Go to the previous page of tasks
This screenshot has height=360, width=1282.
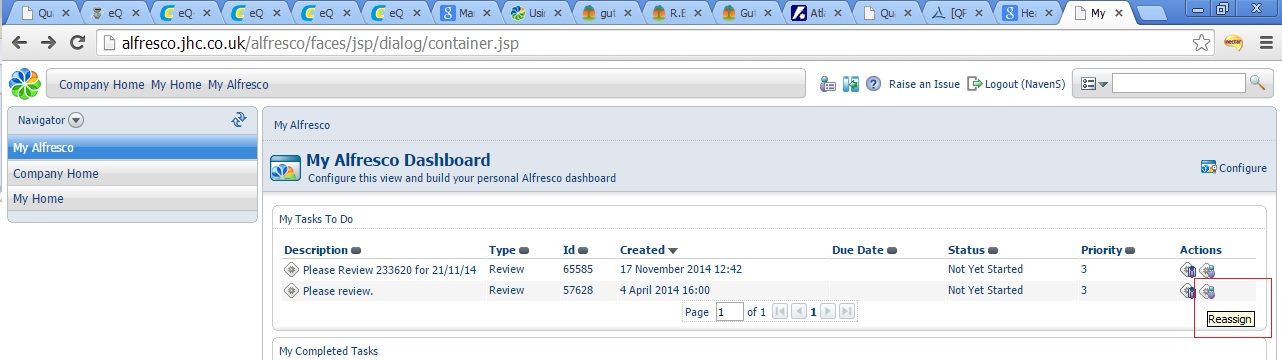click(799, 312)
